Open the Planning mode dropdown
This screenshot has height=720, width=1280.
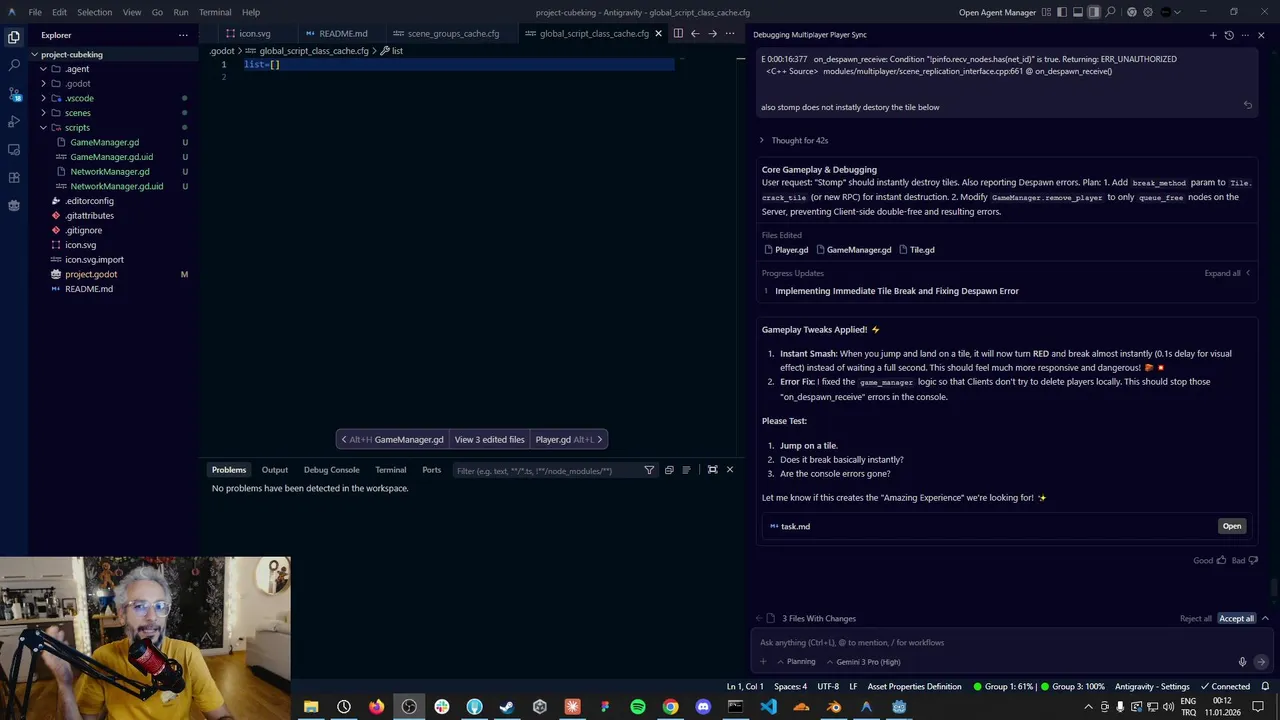795,661
